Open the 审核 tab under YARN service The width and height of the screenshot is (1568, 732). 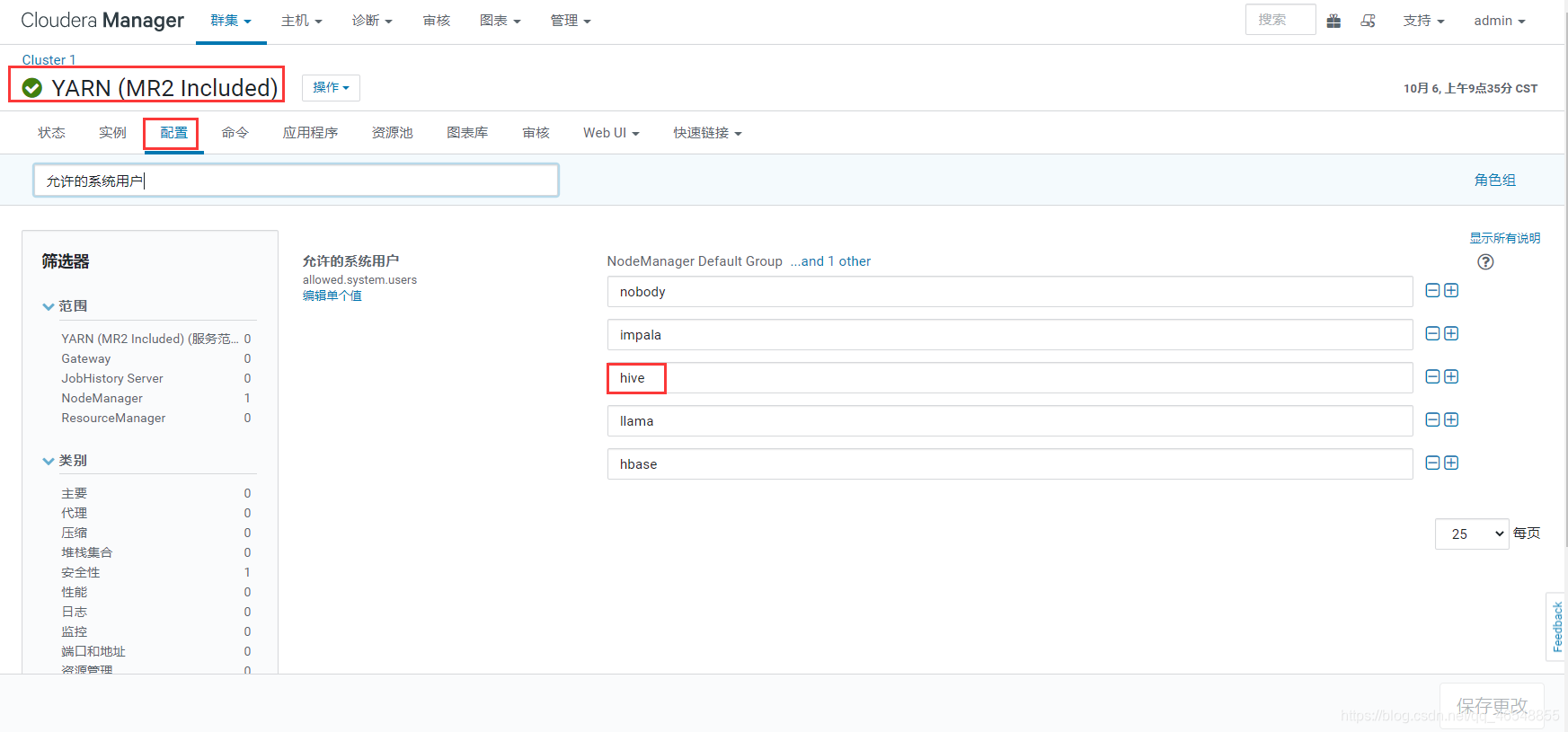(x=536, y=133)
